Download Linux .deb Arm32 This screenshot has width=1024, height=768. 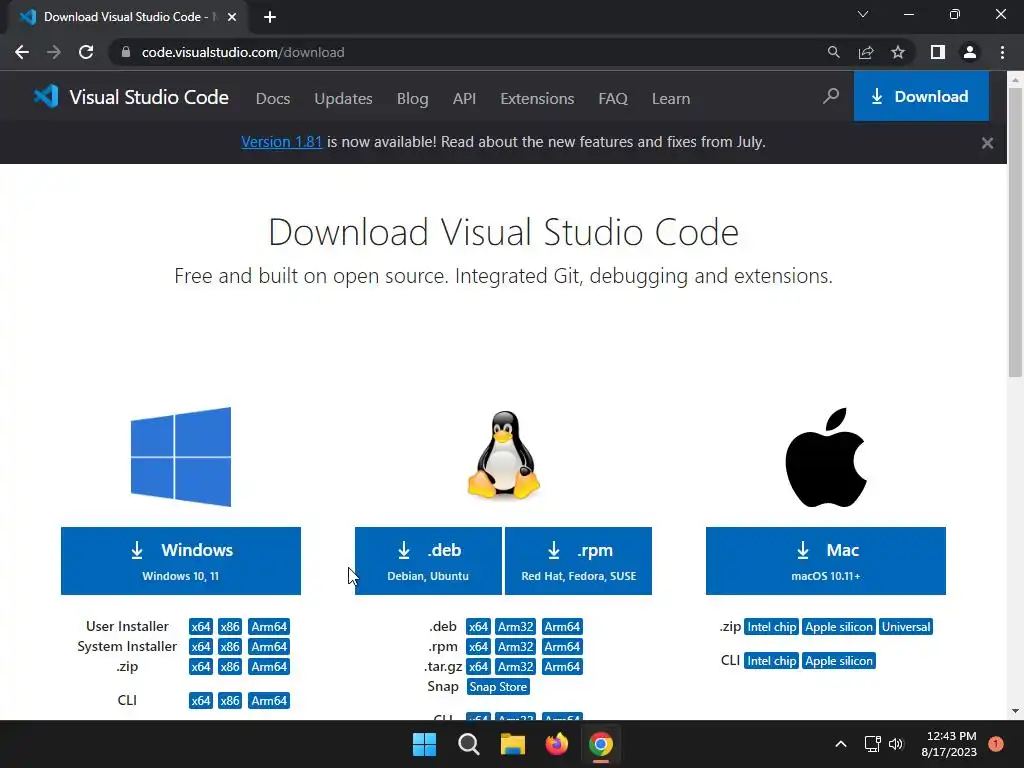point(516,627)
